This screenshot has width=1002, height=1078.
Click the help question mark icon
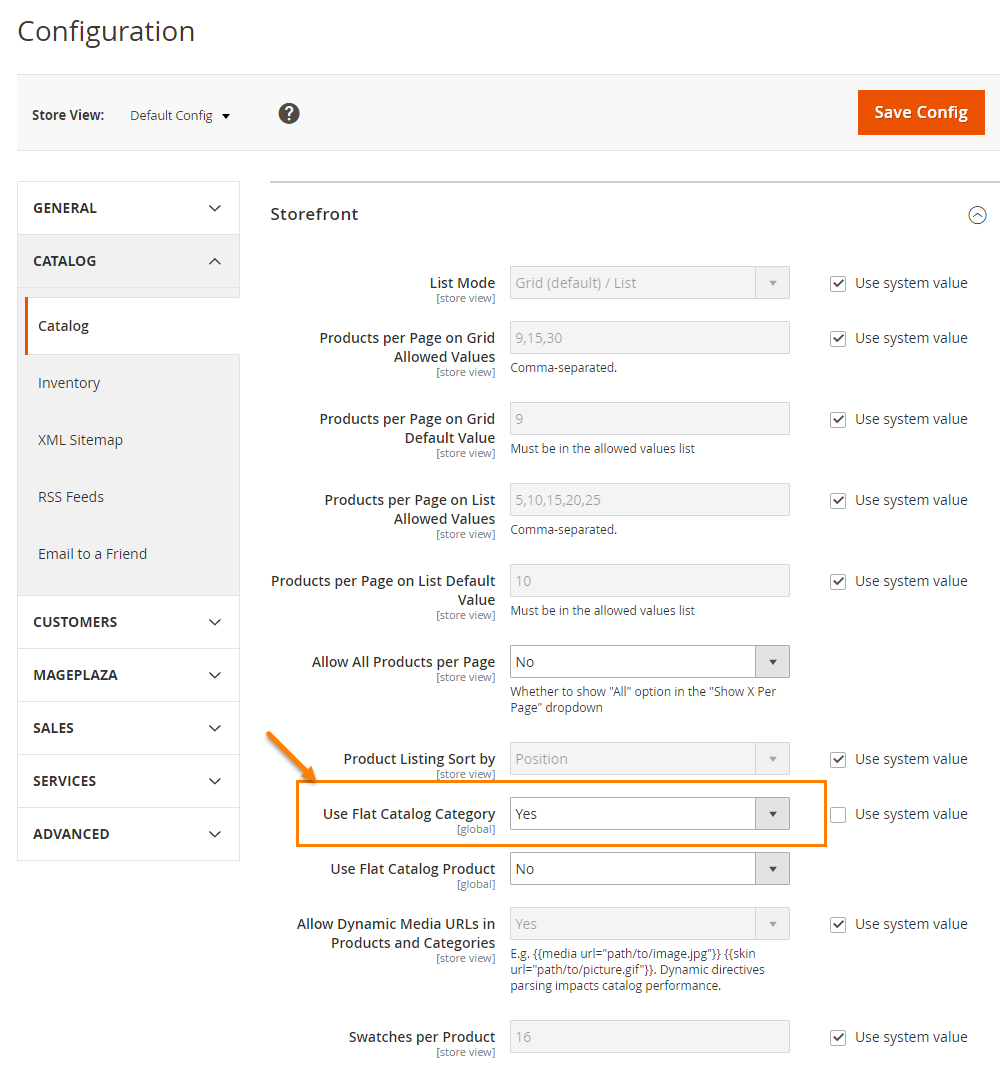289,113
